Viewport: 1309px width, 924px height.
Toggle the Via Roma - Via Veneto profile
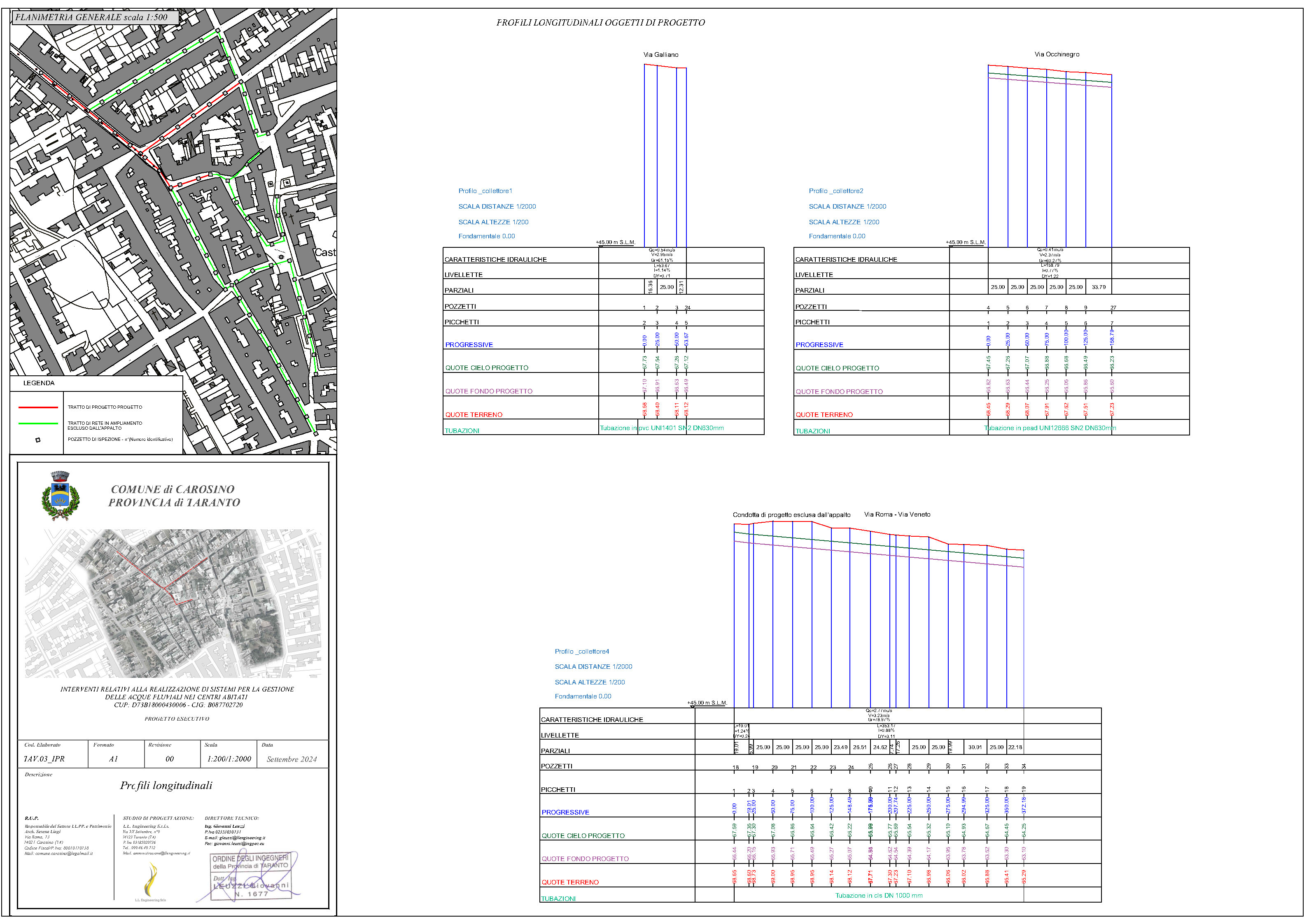(x=898, y=514)
